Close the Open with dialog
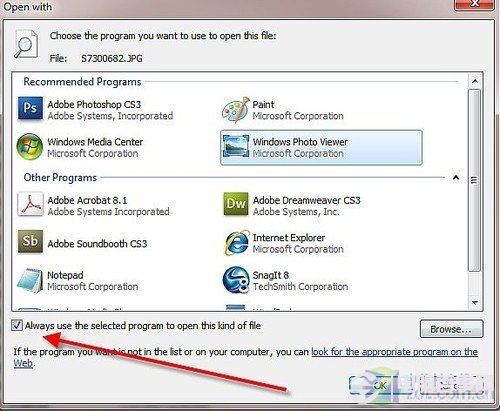Viewport: 500px width, 411px height. point(474,4)
